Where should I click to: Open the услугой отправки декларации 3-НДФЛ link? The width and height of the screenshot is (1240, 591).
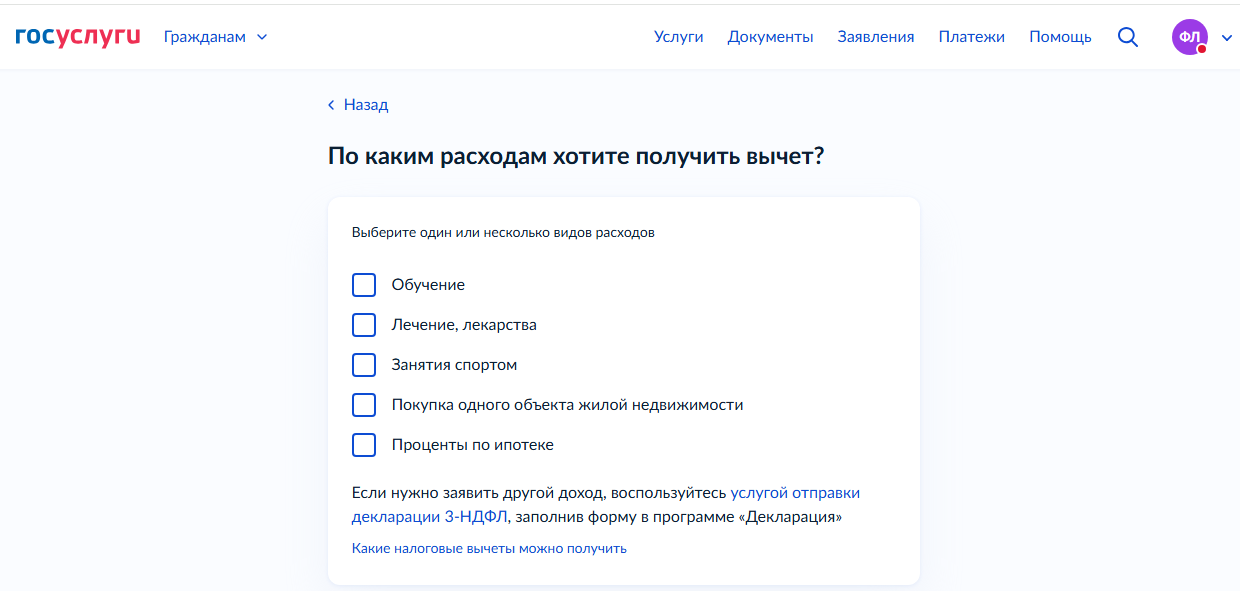click(794, 493)
